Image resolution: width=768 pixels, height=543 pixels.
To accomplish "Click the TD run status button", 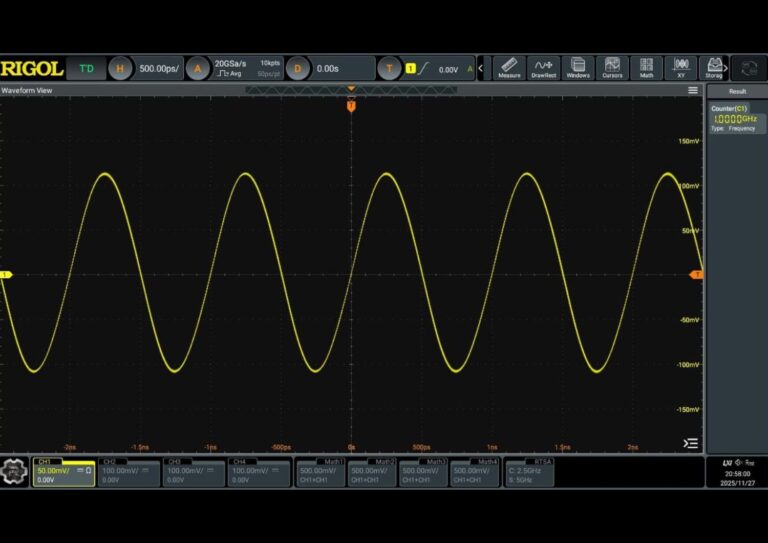I will tap(87, 69).
